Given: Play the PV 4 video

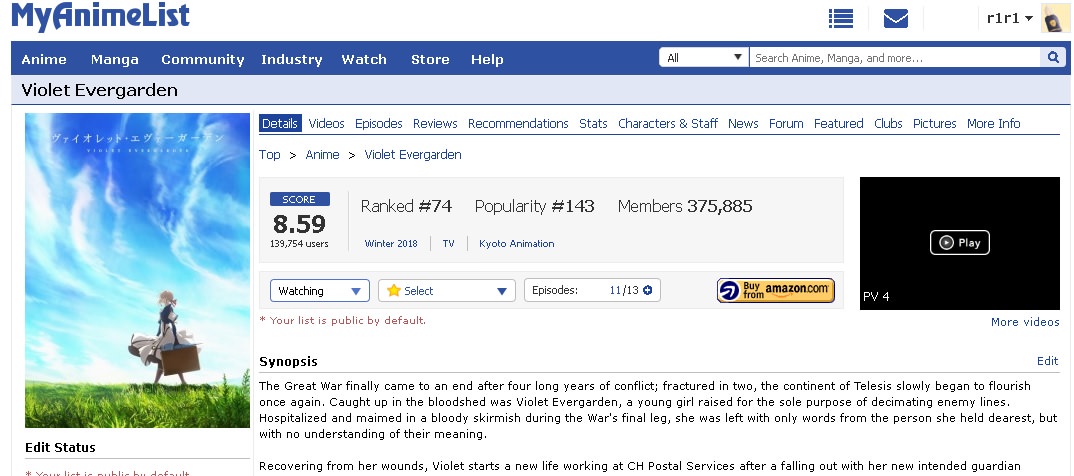Looking at the screenshot, I should coord(960,242).
